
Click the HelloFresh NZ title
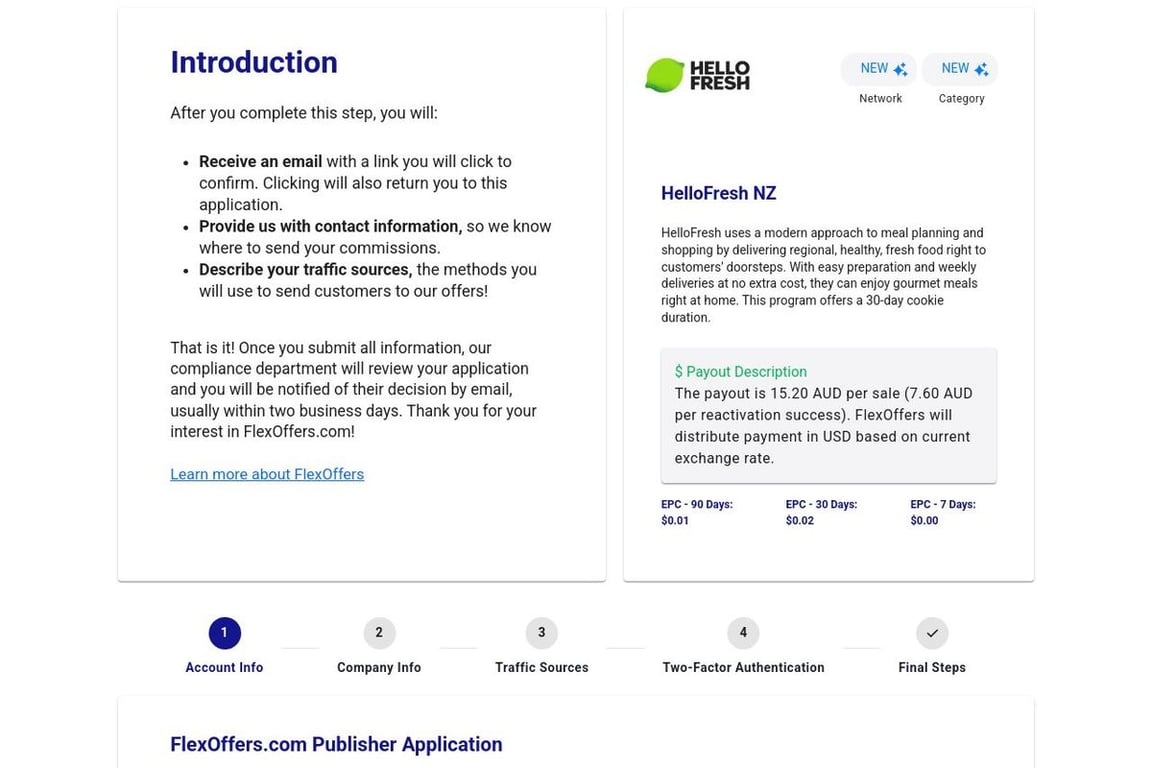719,193
